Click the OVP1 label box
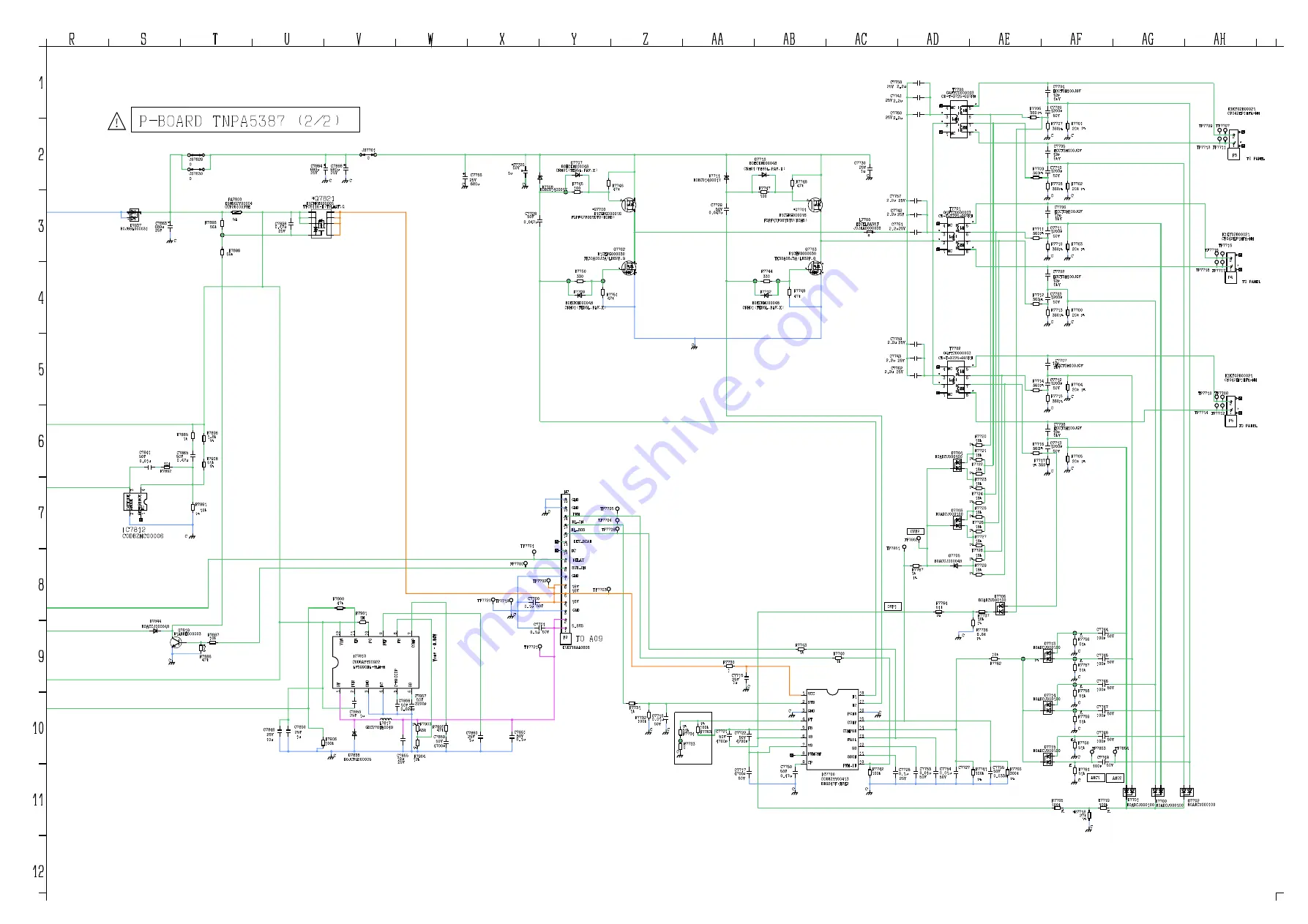 pos(893,606)
